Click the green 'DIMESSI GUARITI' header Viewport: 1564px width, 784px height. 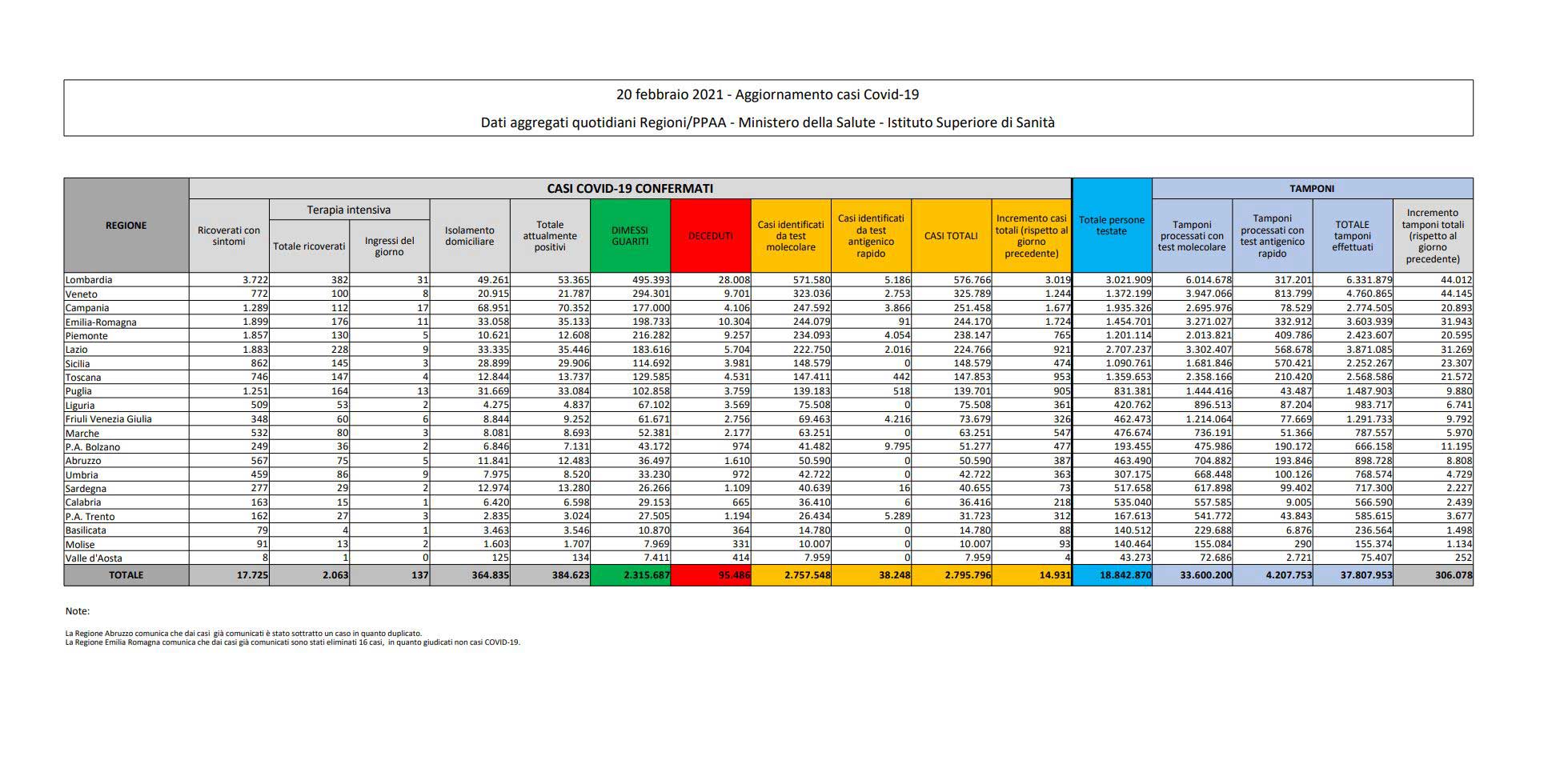pyautogui.click(x=630, y=236)
